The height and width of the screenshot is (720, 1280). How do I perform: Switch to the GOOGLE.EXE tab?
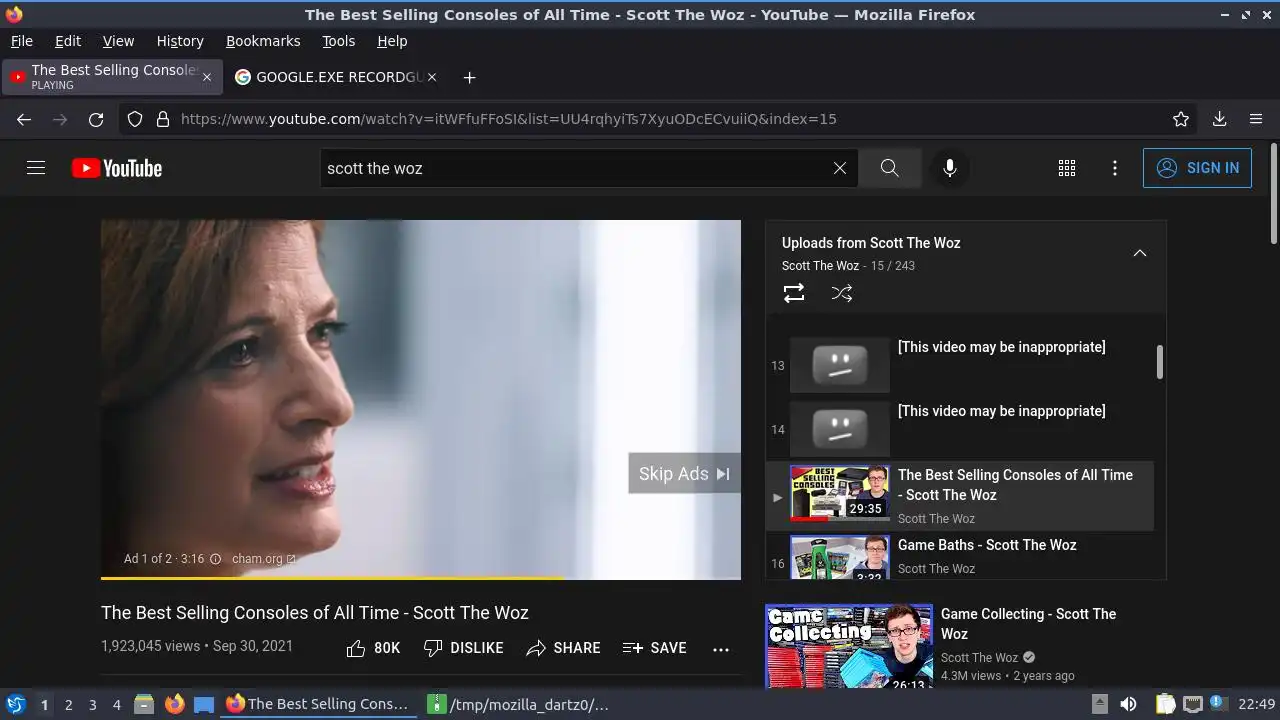click(x=336, y=77)
